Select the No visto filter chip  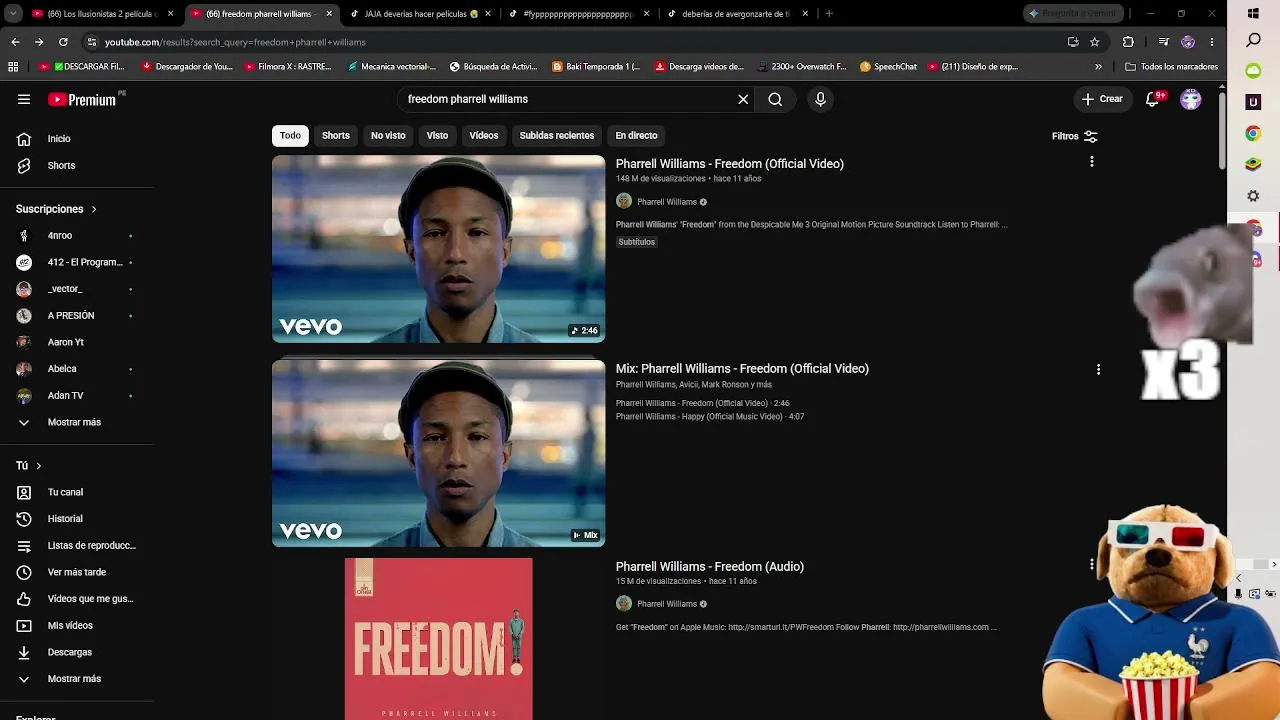point(388,136)
